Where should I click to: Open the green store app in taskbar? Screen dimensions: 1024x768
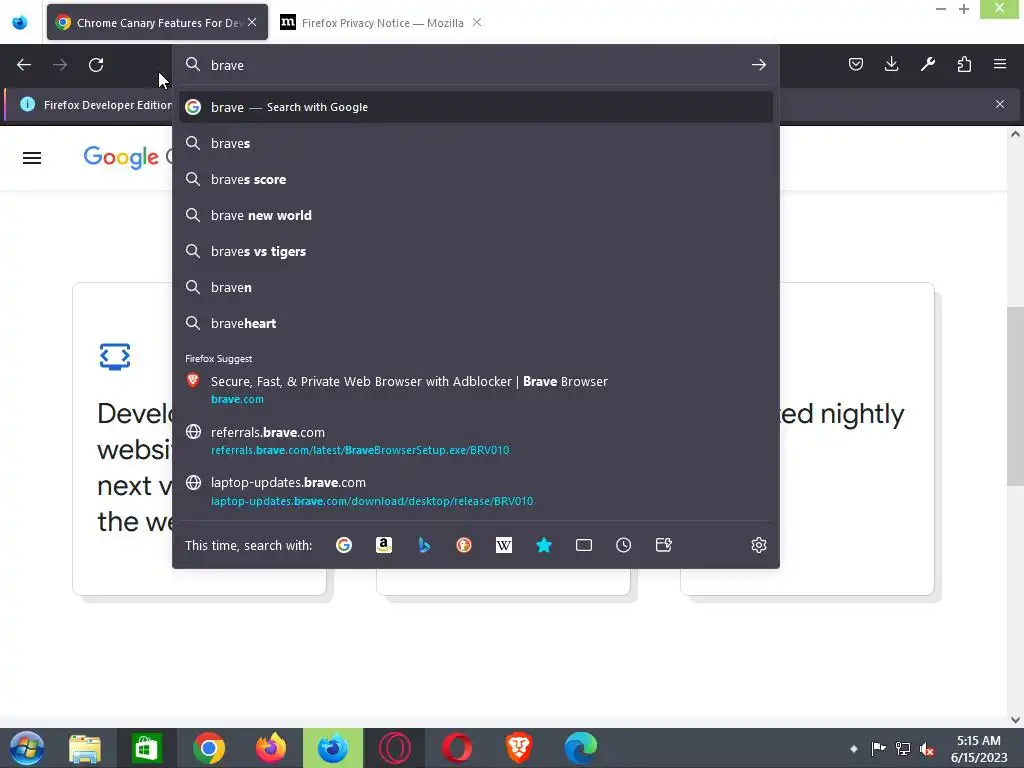tap(147, 748)
